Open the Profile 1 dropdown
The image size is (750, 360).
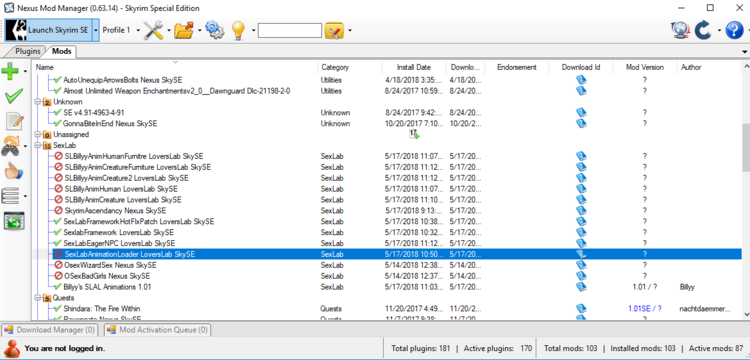(x=121, y=30)
